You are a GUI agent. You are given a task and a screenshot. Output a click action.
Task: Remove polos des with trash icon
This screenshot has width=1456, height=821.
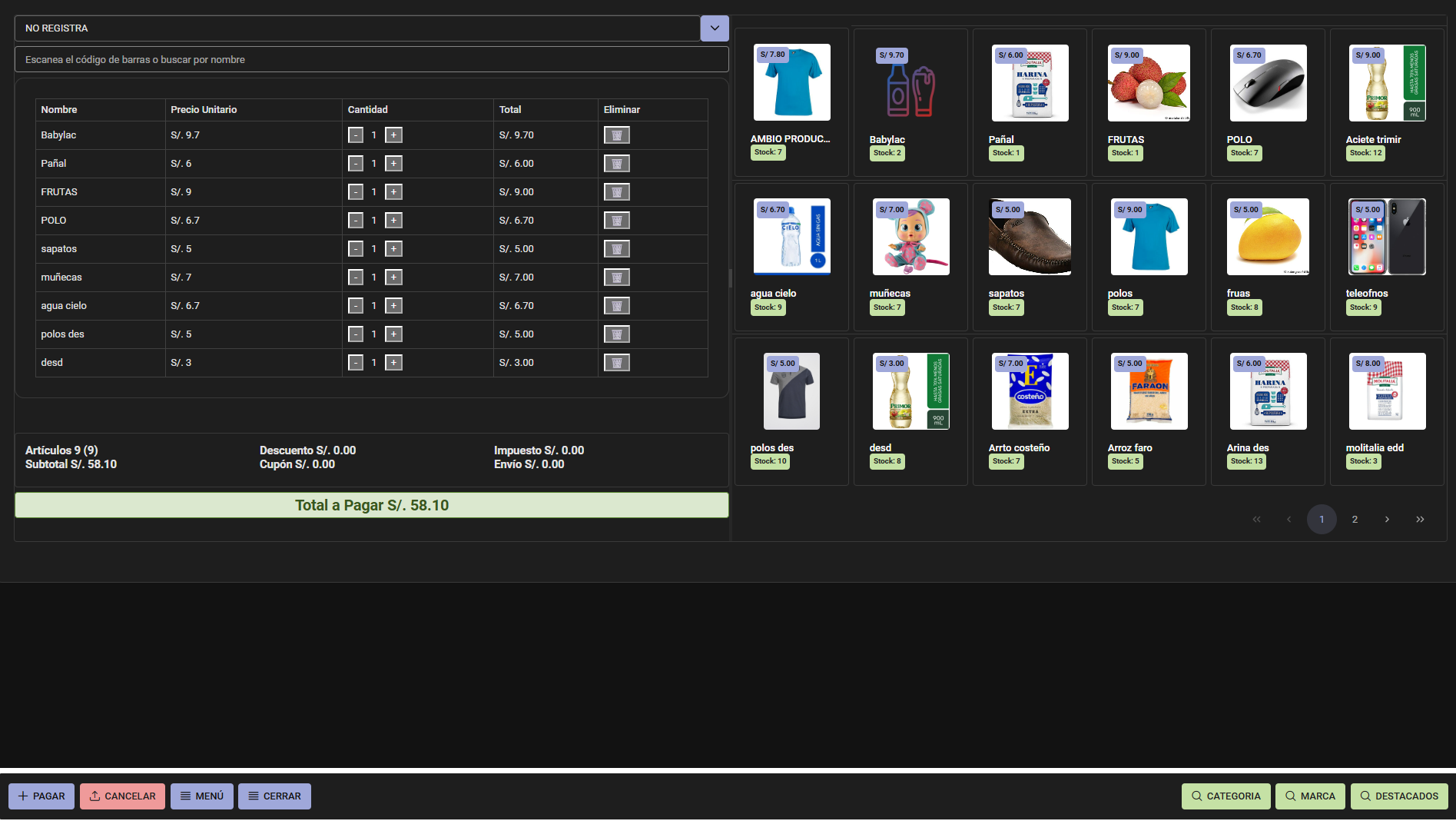click(x=616, y=334)
